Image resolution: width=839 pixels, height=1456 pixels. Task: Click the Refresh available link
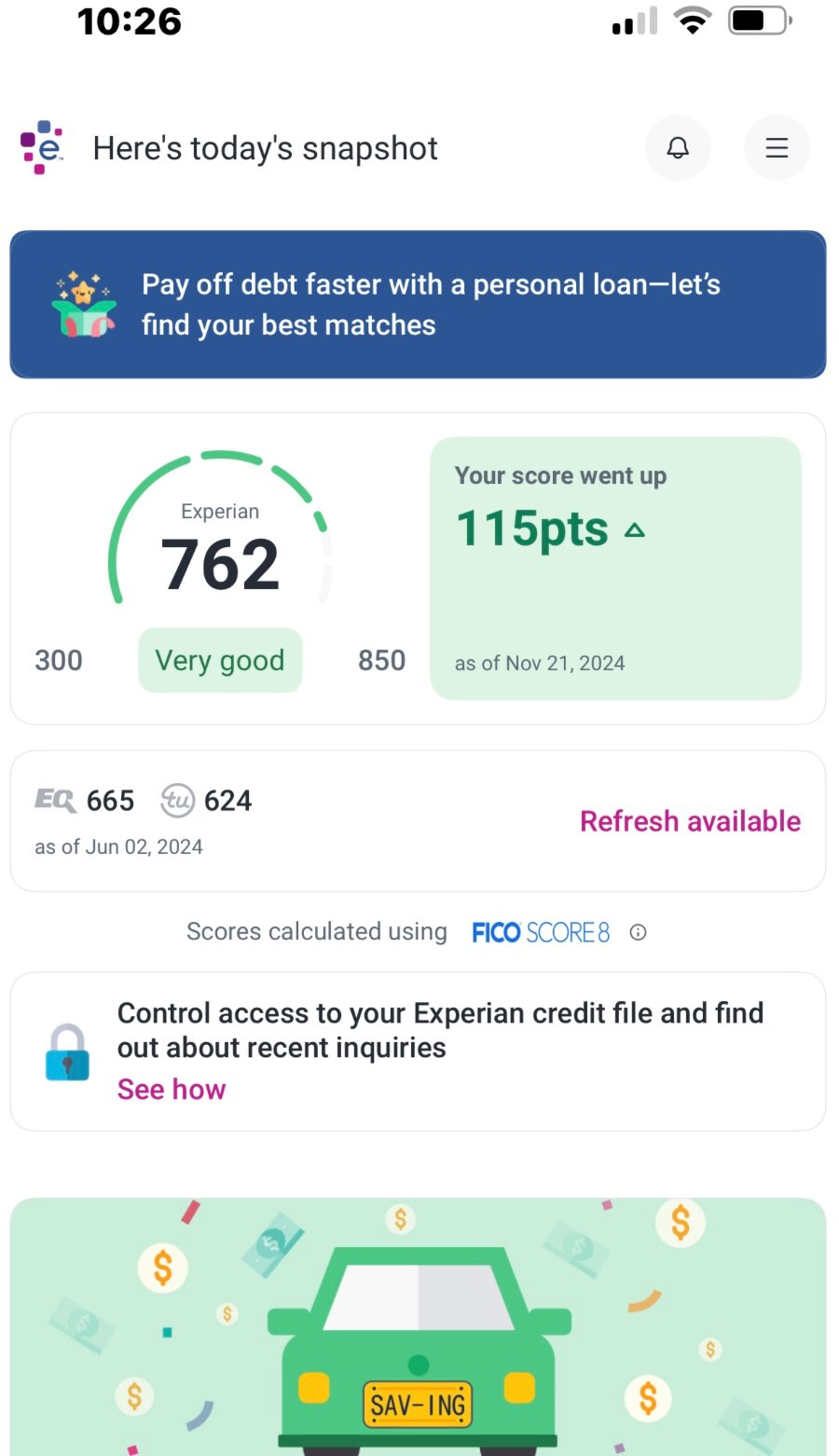pos(690,821)
